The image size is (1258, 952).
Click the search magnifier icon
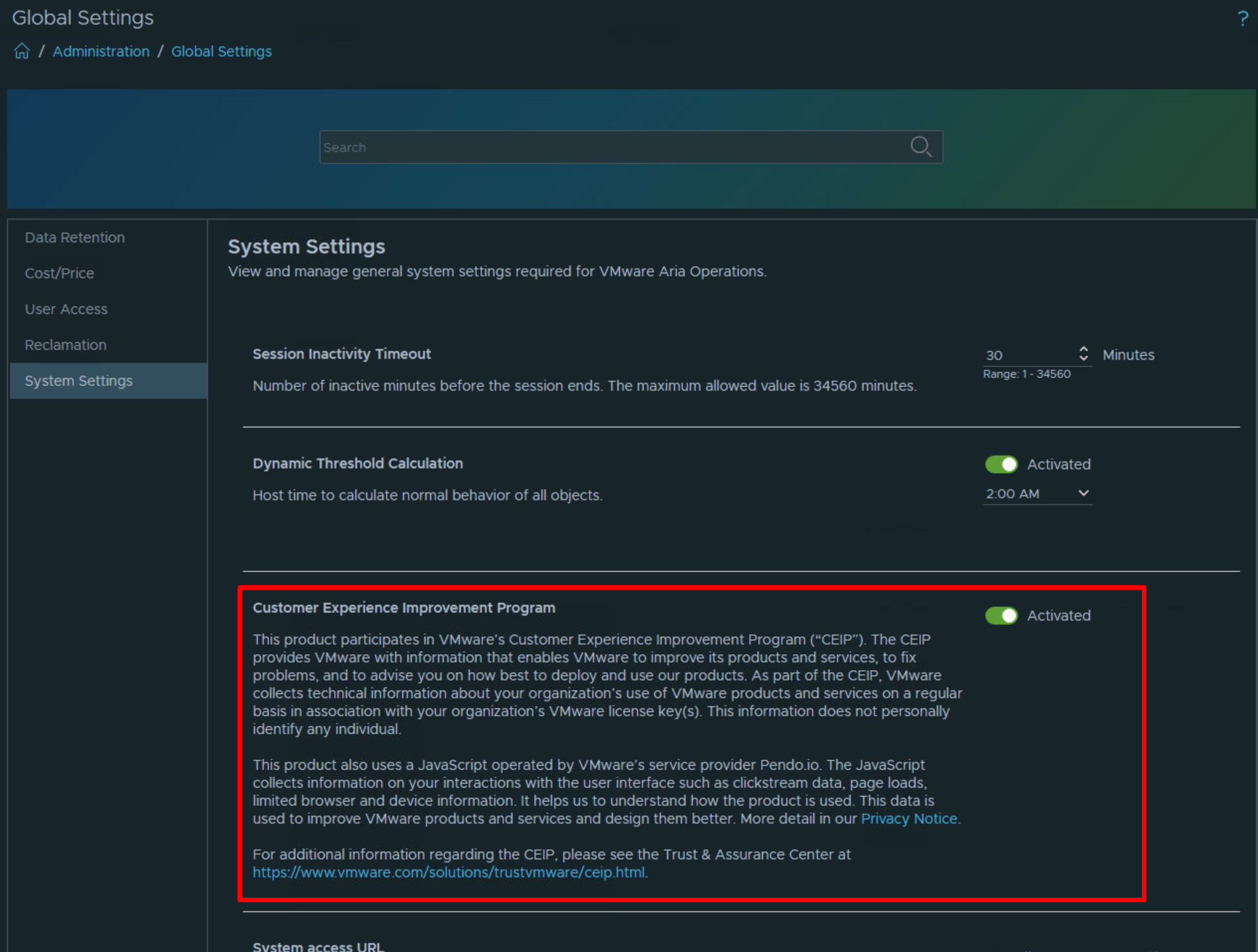[922, 147]
